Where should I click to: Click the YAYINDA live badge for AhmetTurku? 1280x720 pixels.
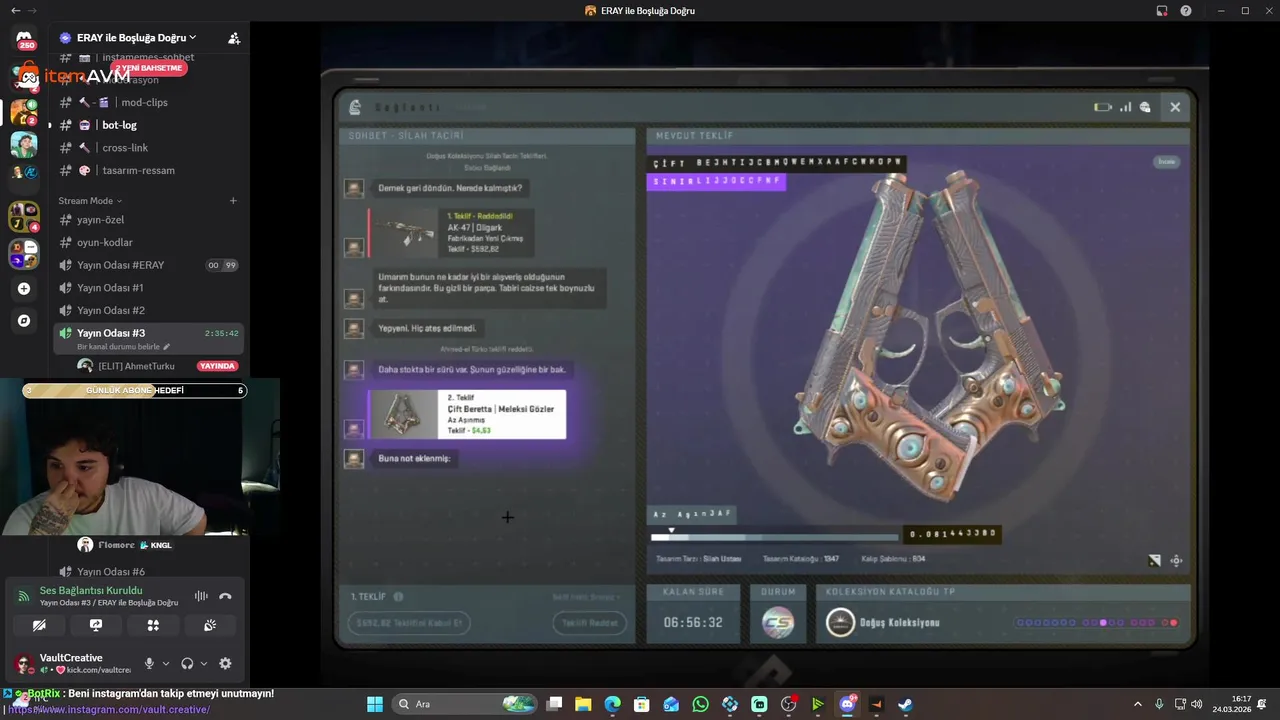click(x=217, y=366)
